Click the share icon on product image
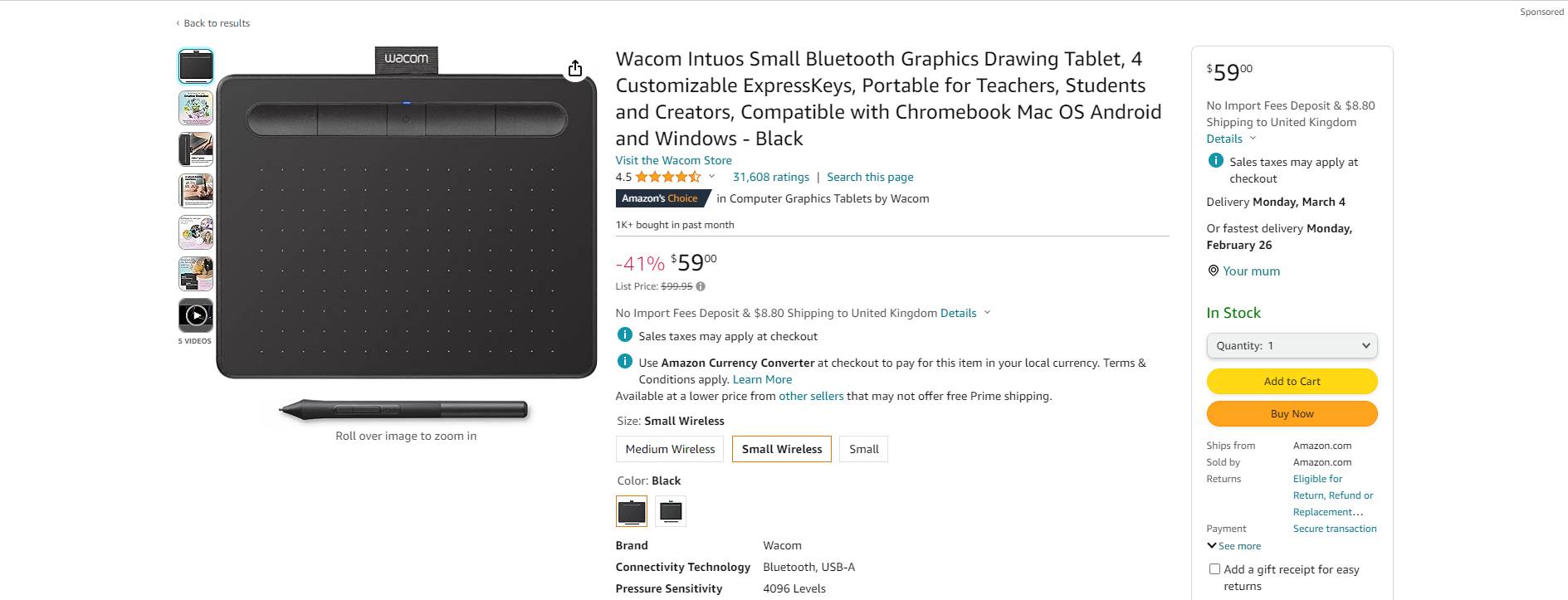The height and width of the screenshot is (600, 1568). click(x=575, y=69)
